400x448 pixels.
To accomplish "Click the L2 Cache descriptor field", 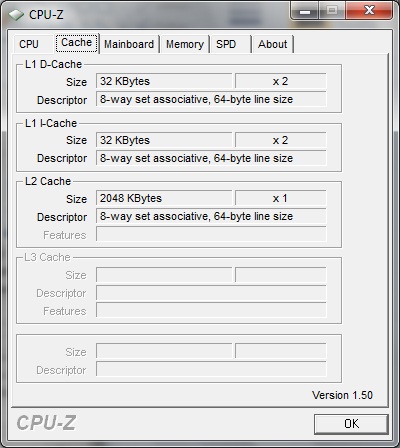I will point(211,216).
